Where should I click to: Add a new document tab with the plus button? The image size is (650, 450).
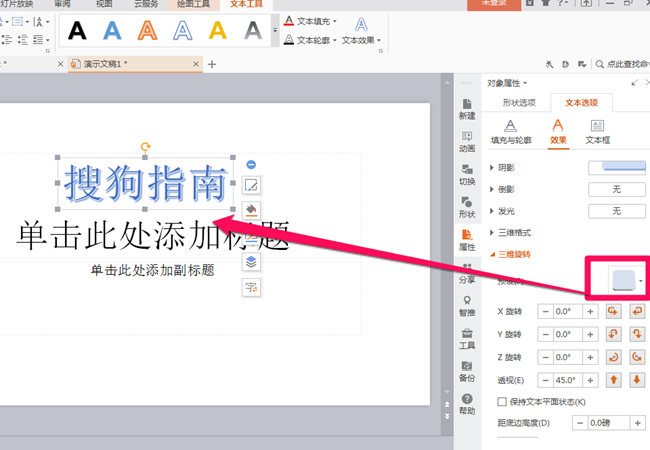click(212, 64)
